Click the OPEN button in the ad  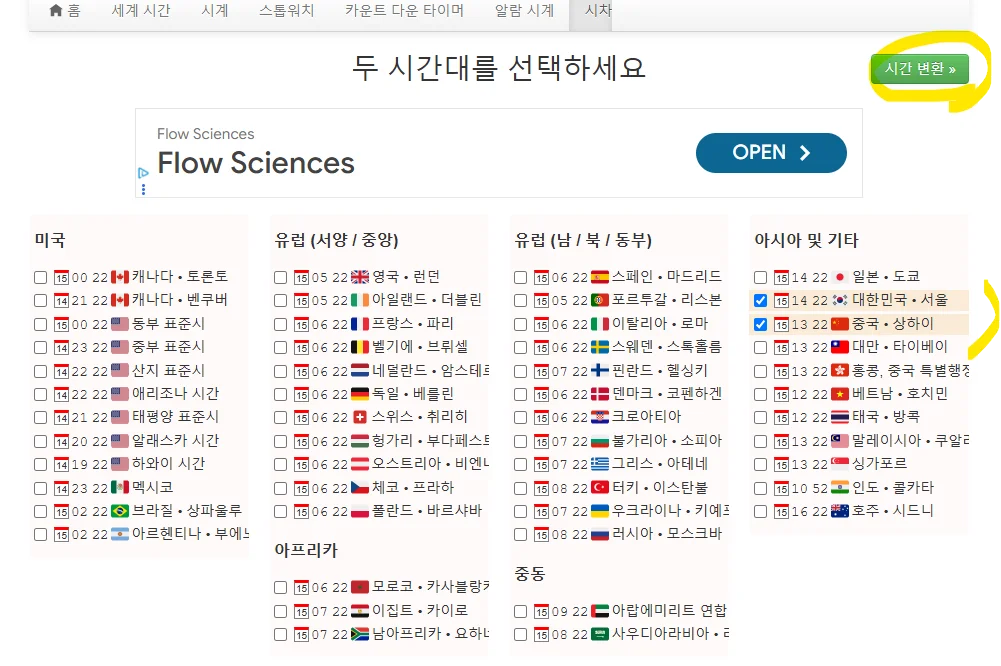tap(771, 153)
